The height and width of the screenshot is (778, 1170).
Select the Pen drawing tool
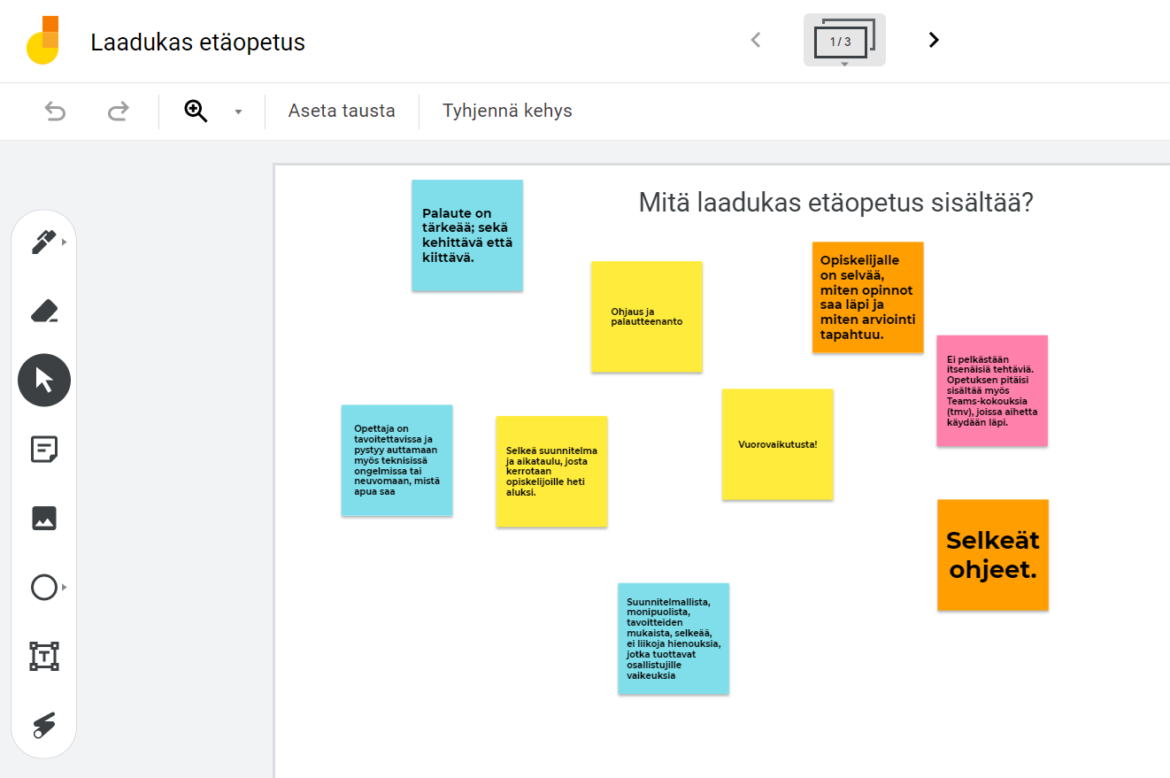point(43,242)
